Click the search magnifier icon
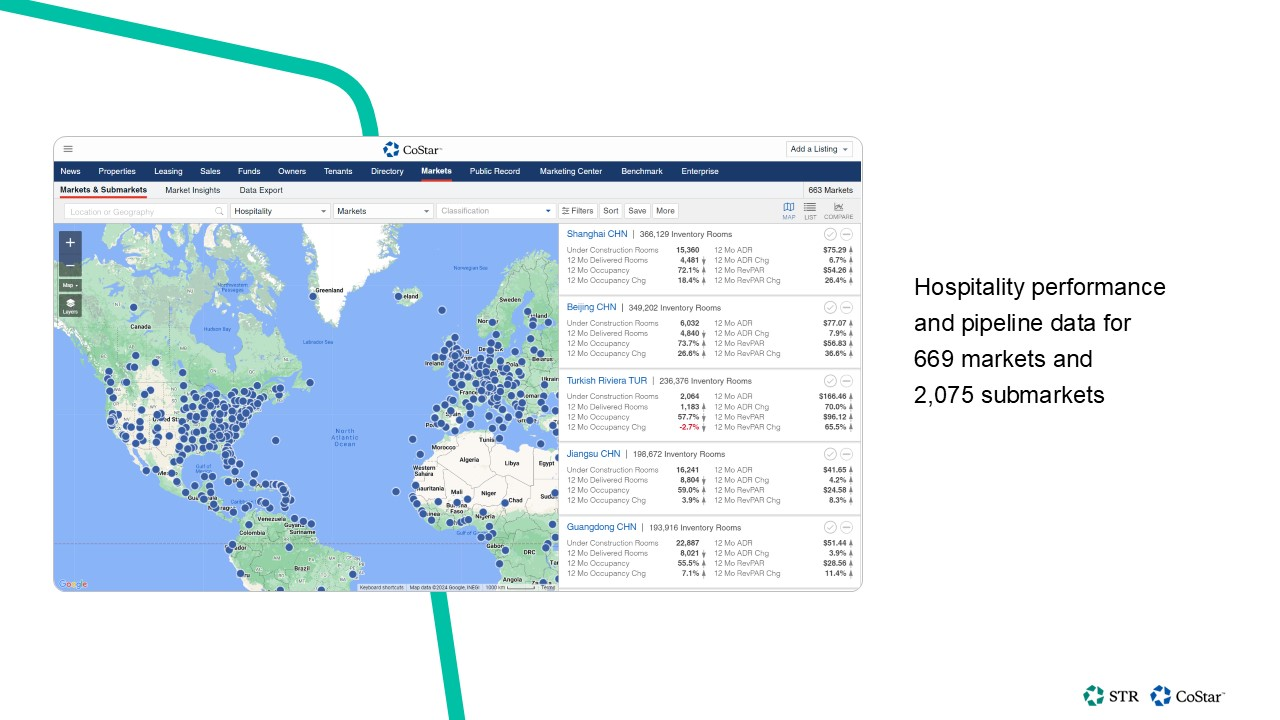The height and width of the screenshot is (720, 1280). coord(219,211)
